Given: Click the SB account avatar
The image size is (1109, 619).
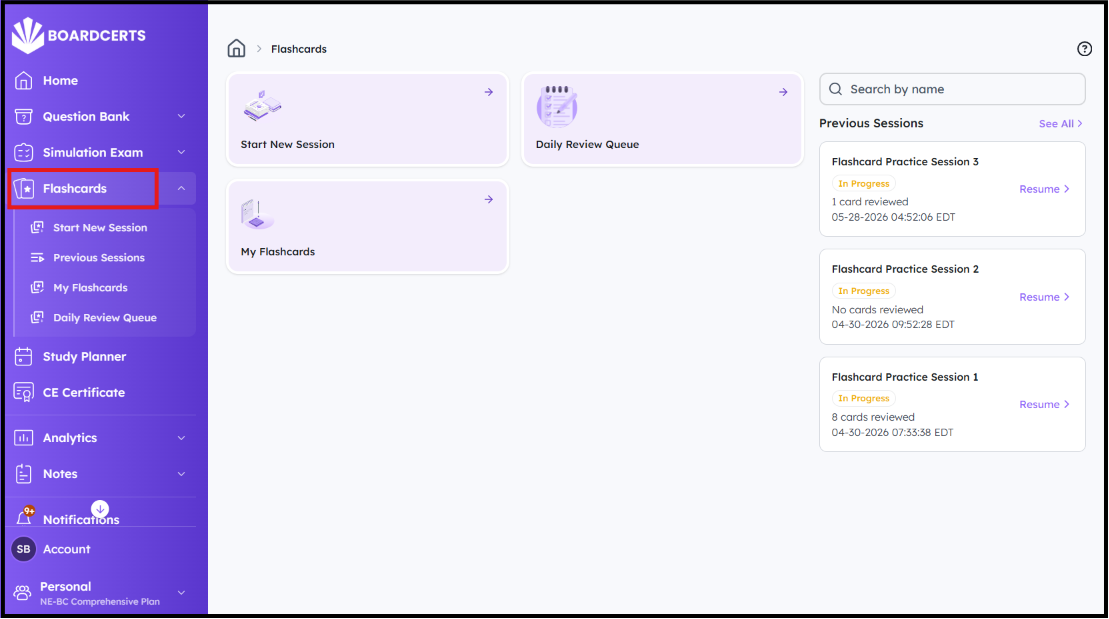Looking at the screenshot, I should click(23, 549).
